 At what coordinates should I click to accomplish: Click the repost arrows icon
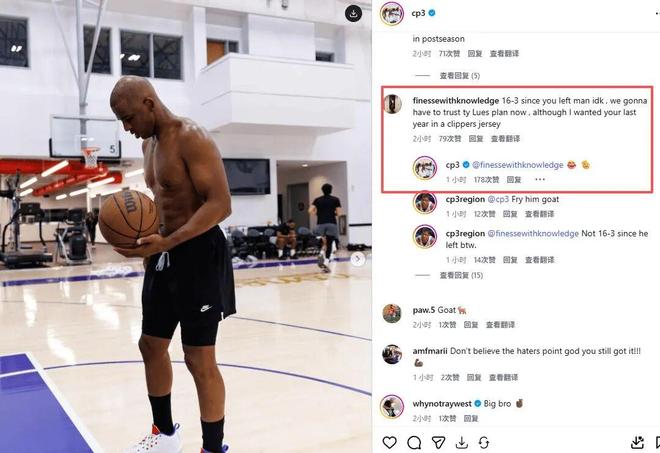pyautogui.click(x=484, y=442)
